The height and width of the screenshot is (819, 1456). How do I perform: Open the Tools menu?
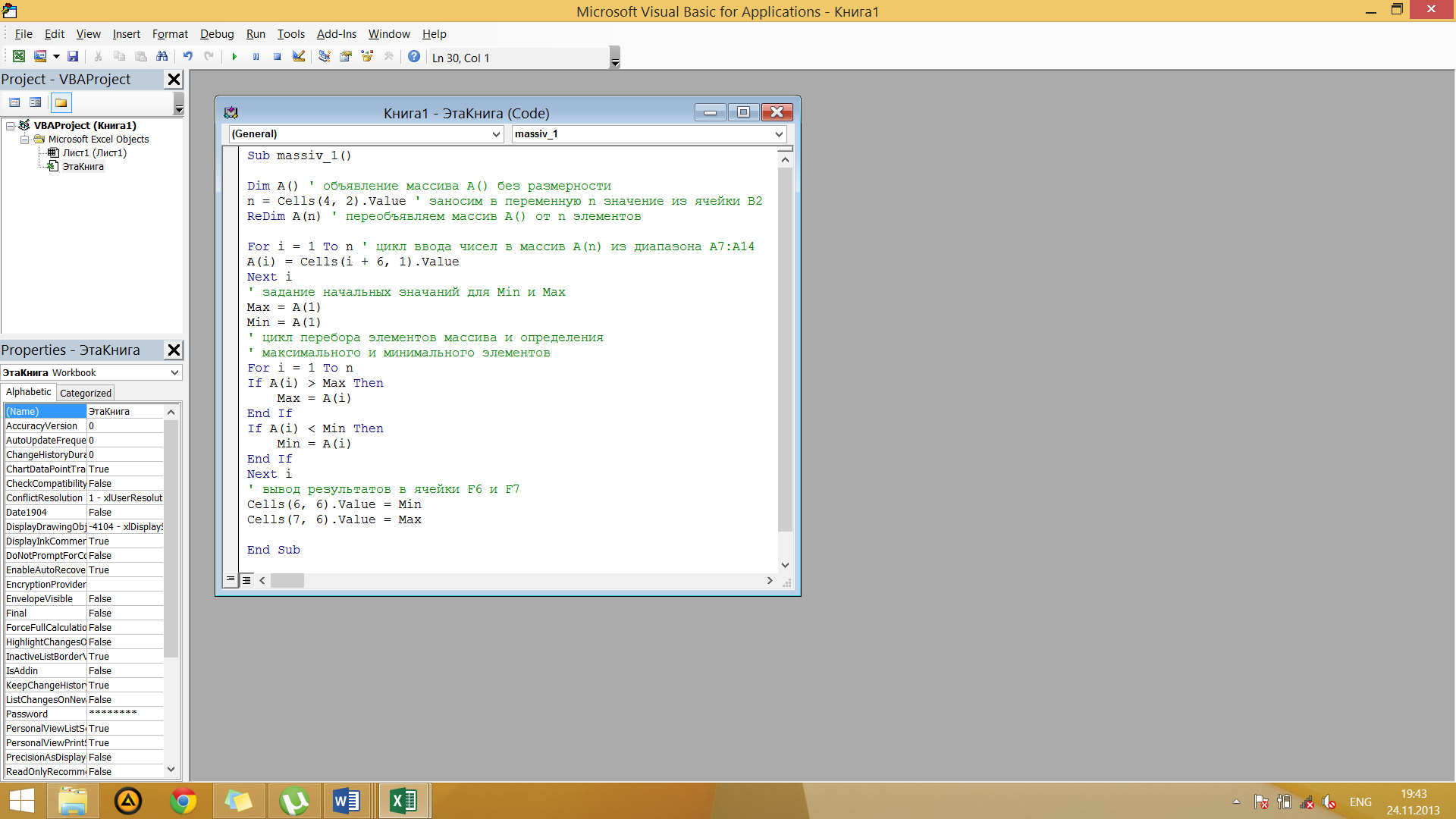(x=290, y=34)
